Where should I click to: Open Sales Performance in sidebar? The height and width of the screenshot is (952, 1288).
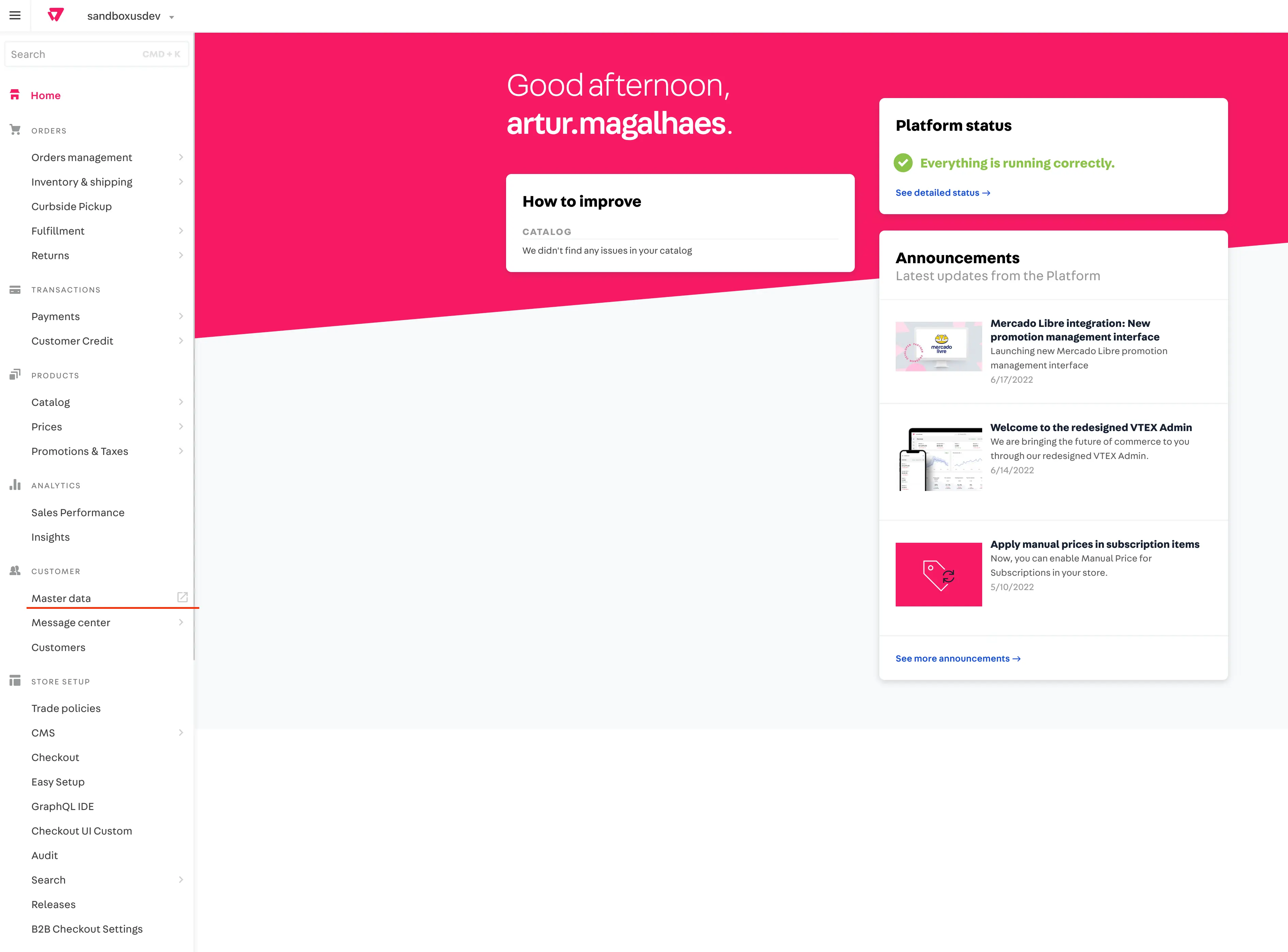click(78, 512)
